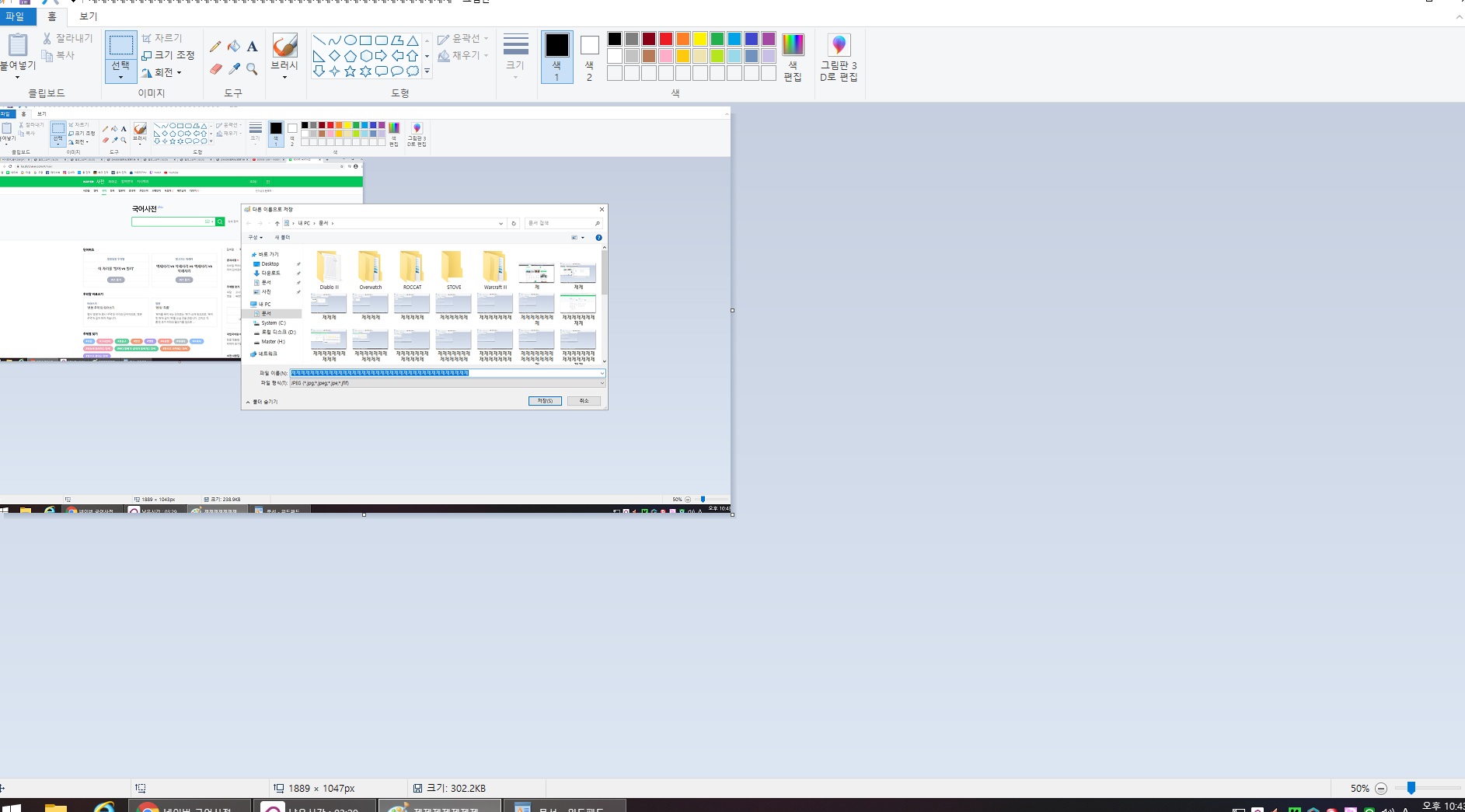Click the zoom out minus button

1381,788
